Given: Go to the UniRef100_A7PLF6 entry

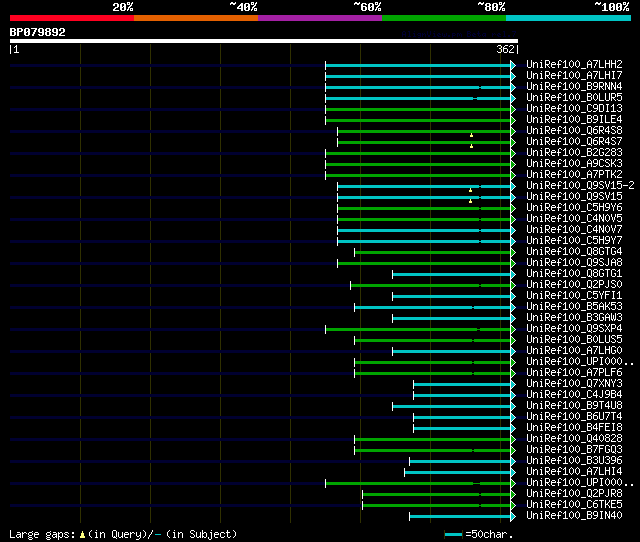Looking at the screenshot, I should coord(574,373).
